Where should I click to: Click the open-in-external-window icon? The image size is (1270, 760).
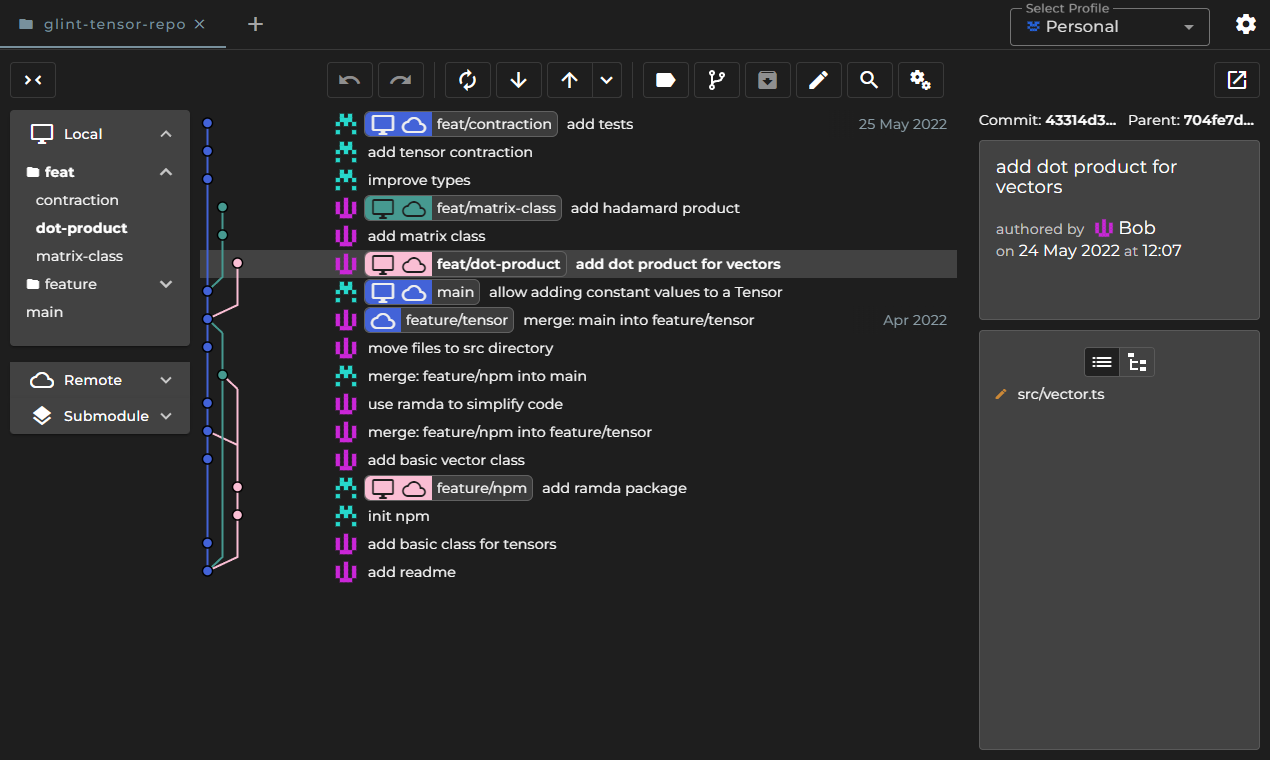tap(1237, 80)
